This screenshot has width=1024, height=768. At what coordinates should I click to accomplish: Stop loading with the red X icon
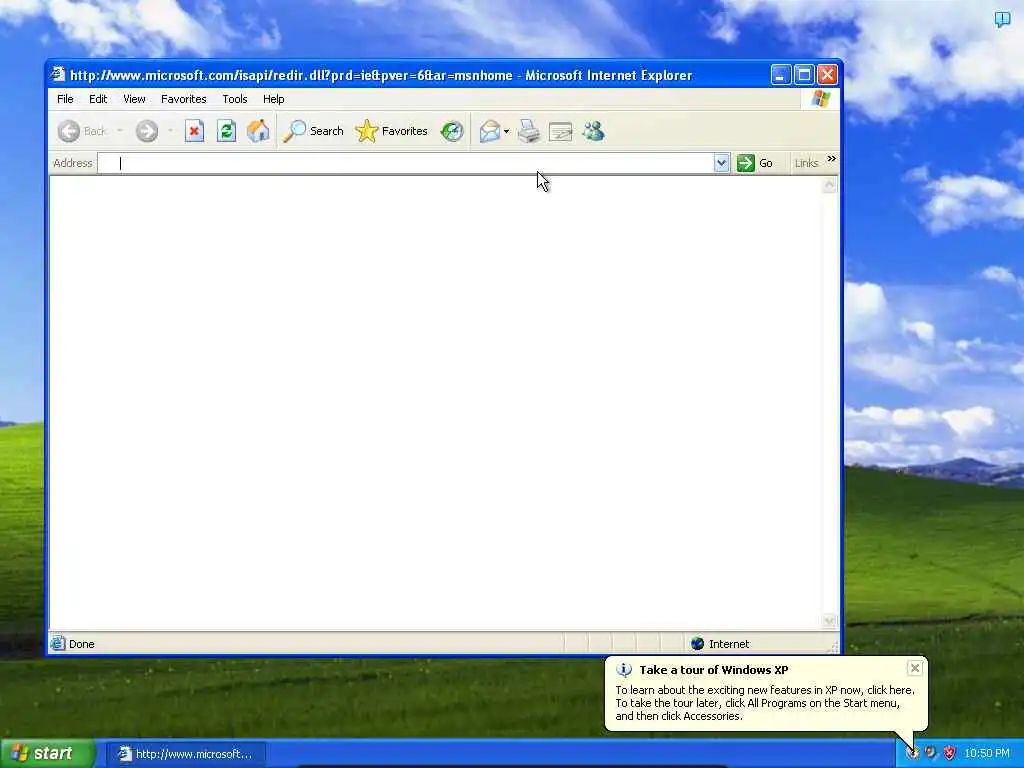click(194, 131)
